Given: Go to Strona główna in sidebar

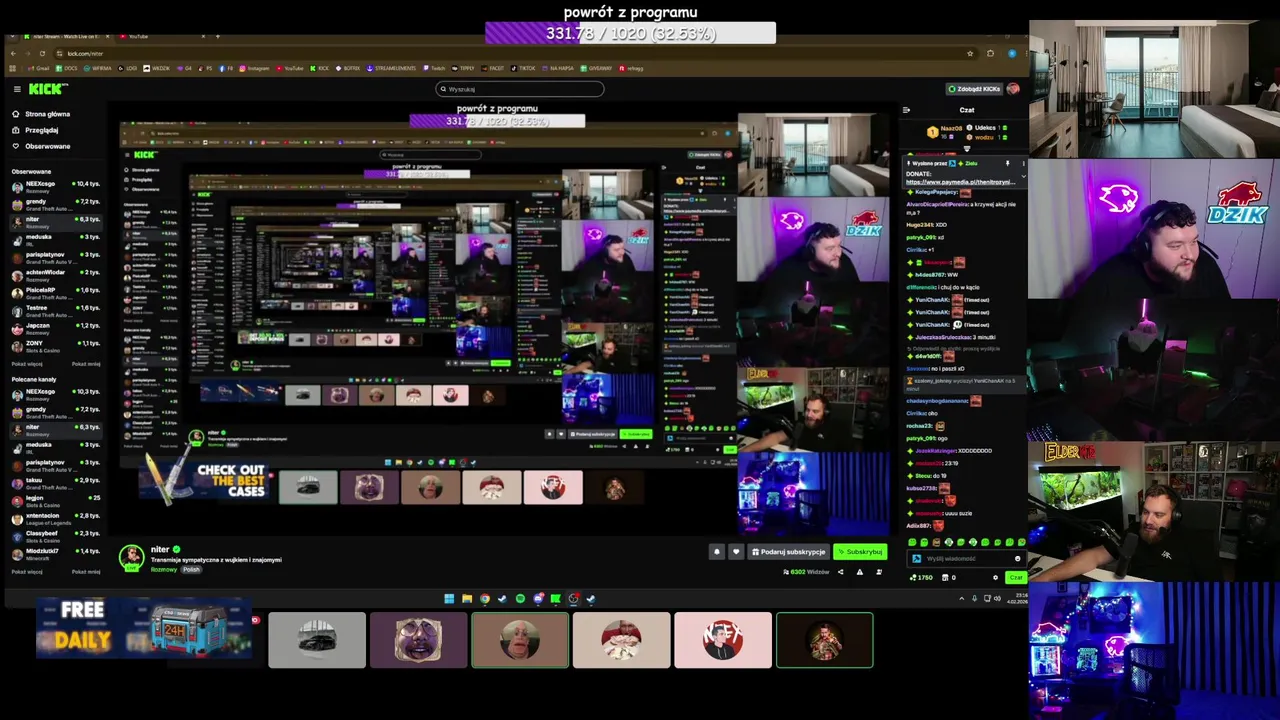Looking at the screenshot, I should (41, 114).
